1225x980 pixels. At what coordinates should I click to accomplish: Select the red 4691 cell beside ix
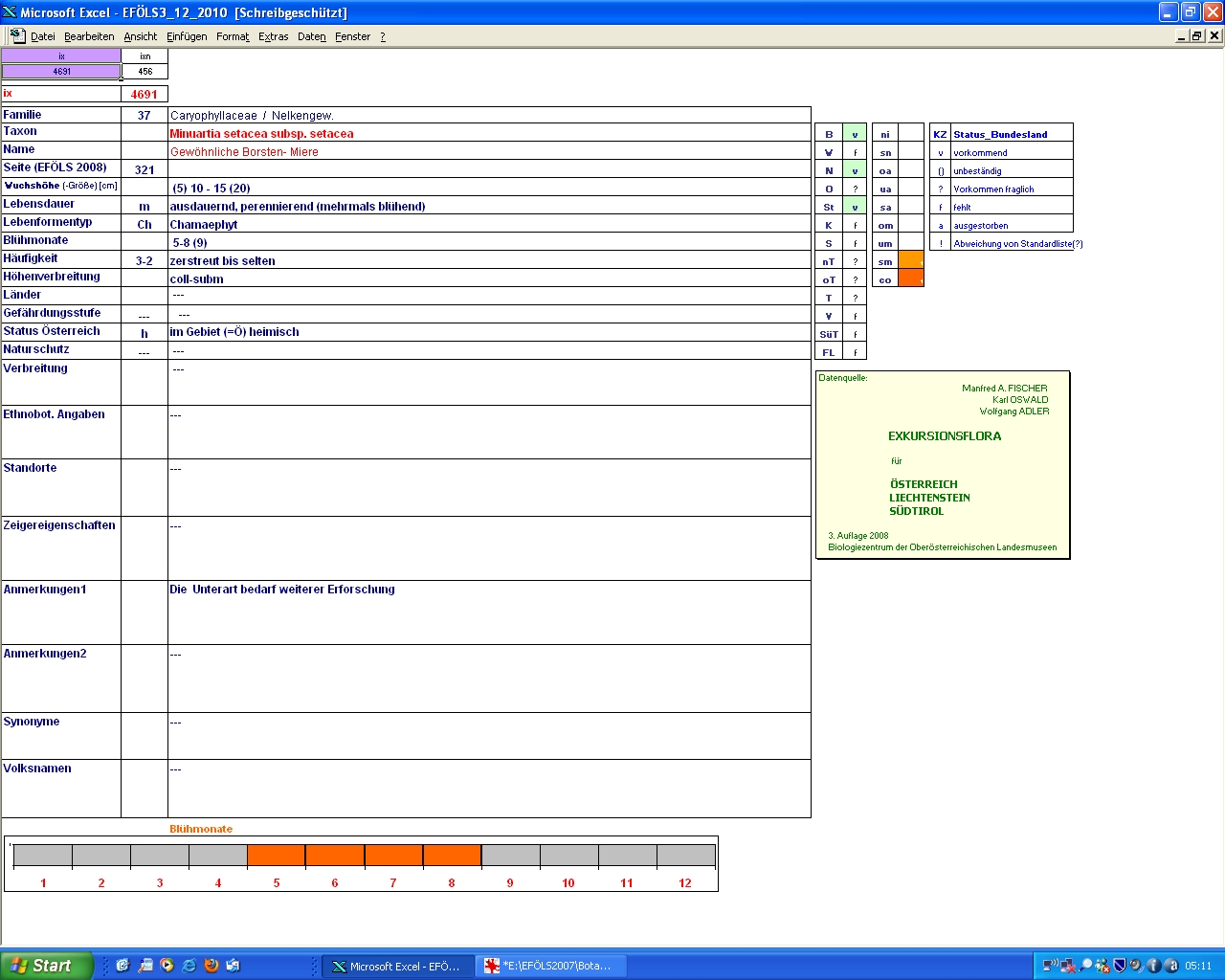(145, 94)
